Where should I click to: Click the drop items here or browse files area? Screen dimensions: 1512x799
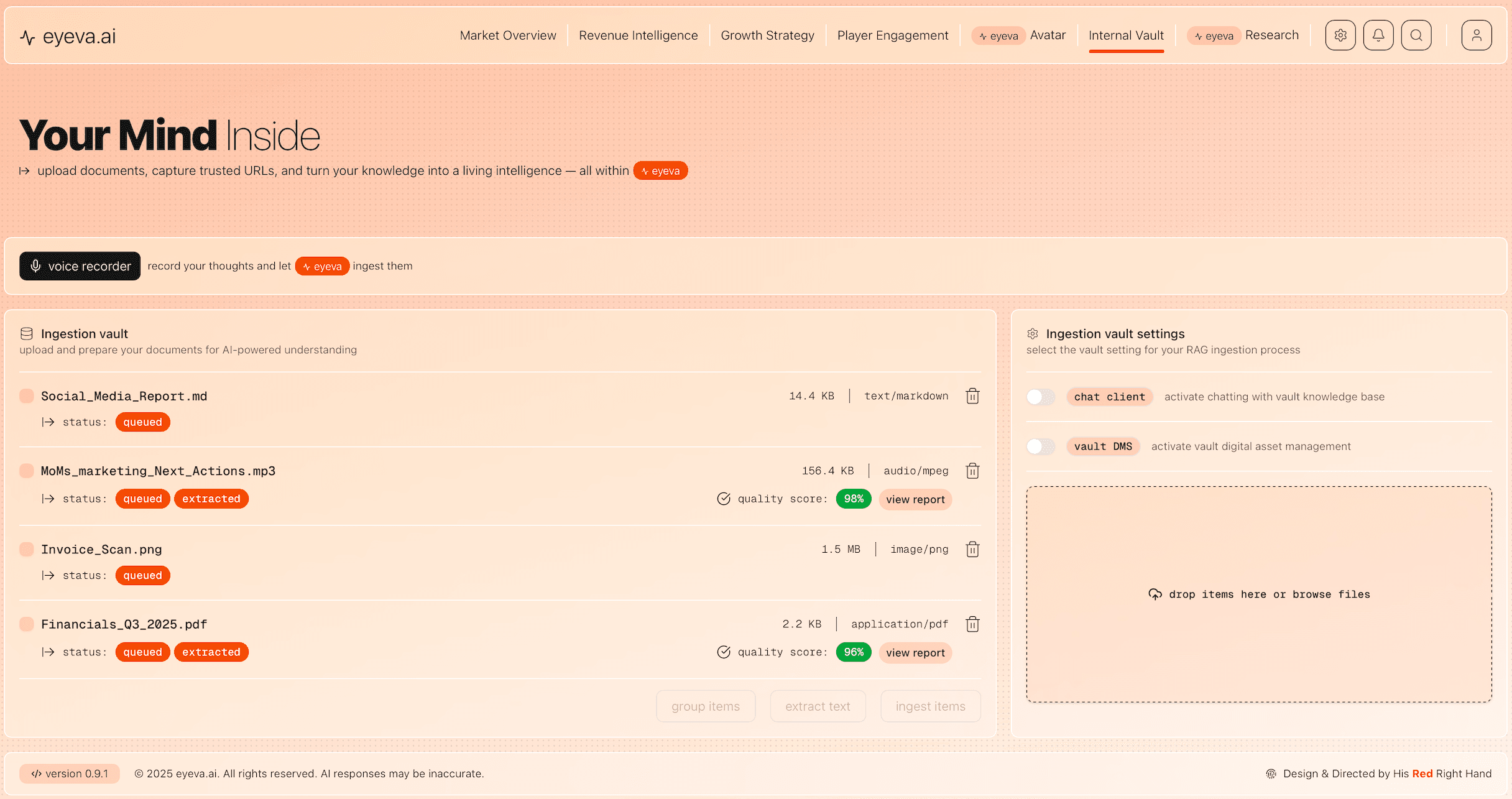coord(1260,594)
